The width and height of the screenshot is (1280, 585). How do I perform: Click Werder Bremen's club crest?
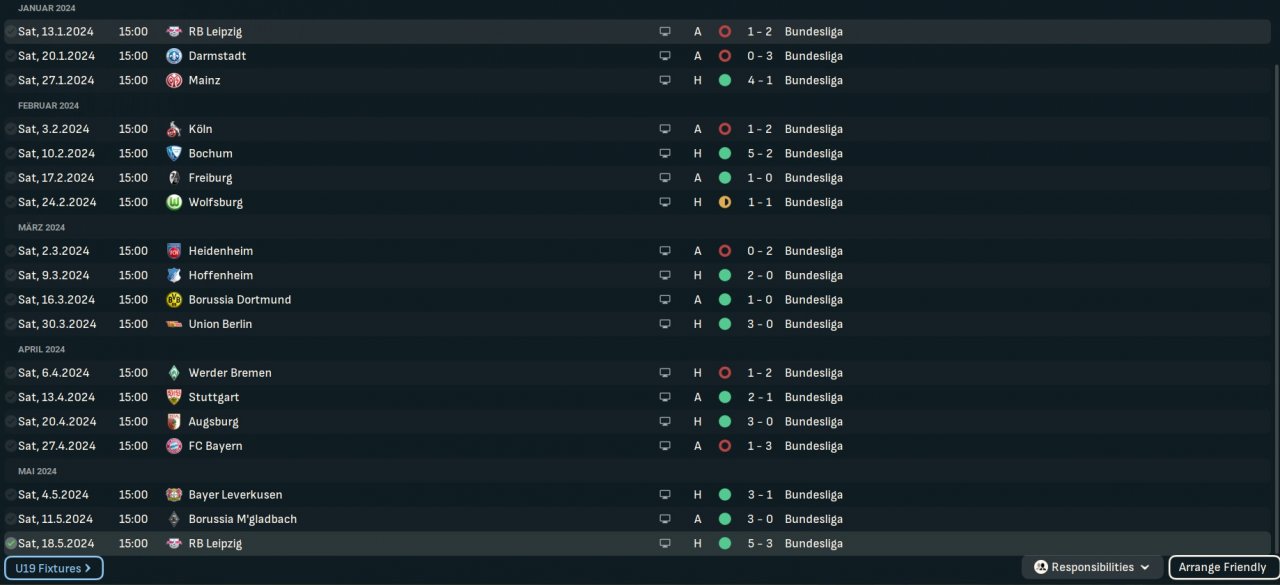pos(174,373)
